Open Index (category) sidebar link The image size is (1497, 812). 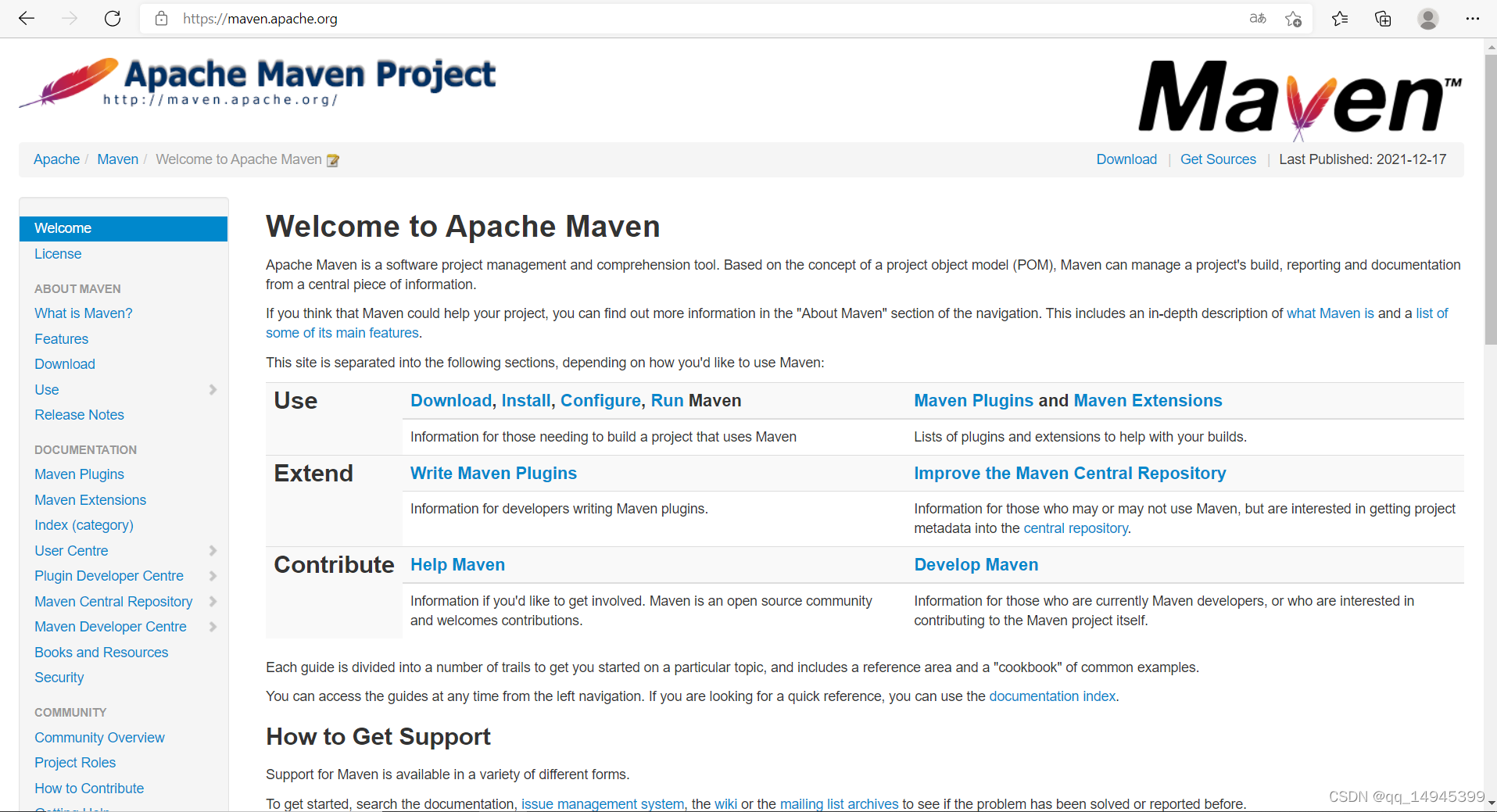[84, 525]
